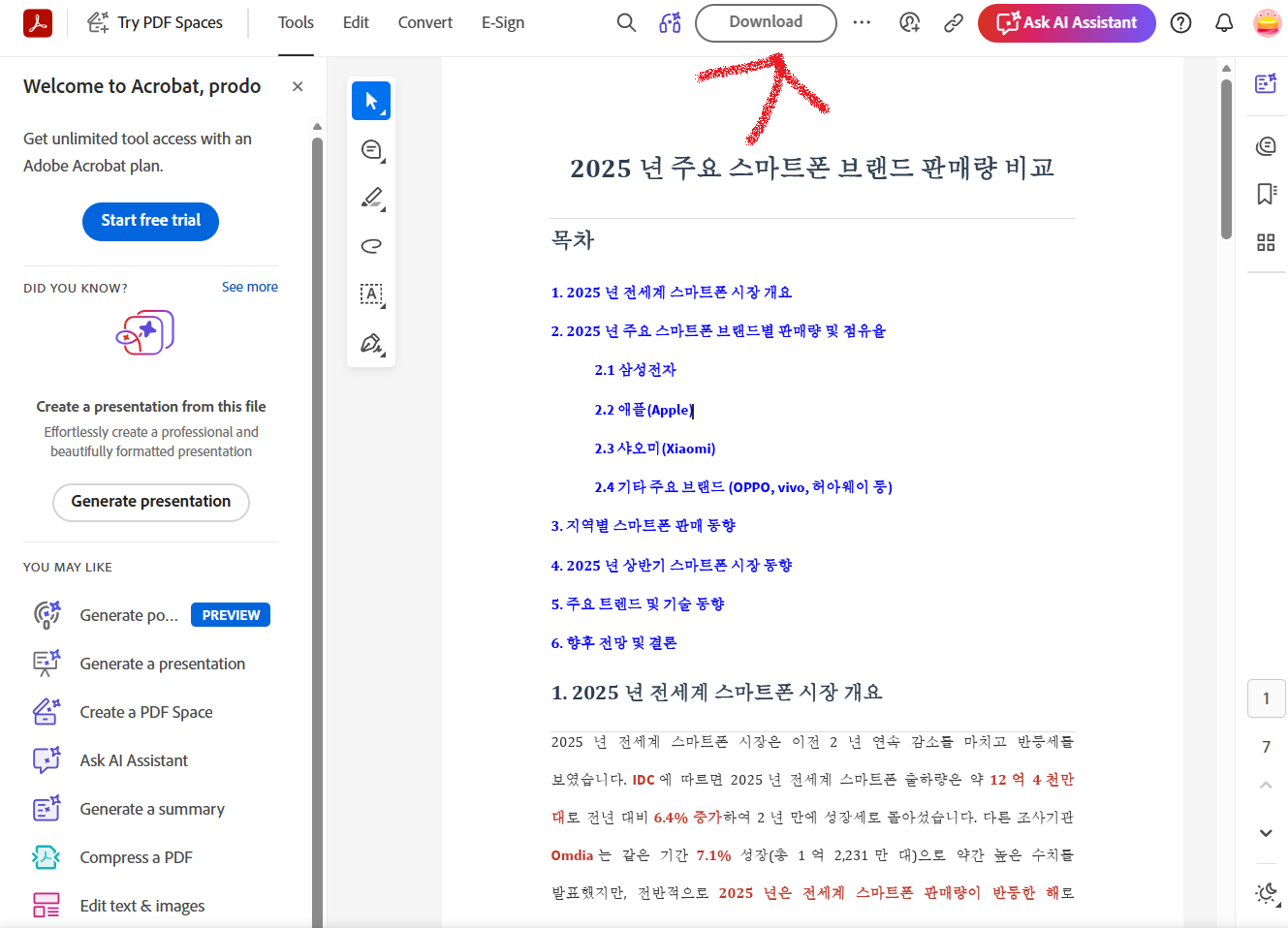Select the Add Text Box tool

(x=371, y=294)
